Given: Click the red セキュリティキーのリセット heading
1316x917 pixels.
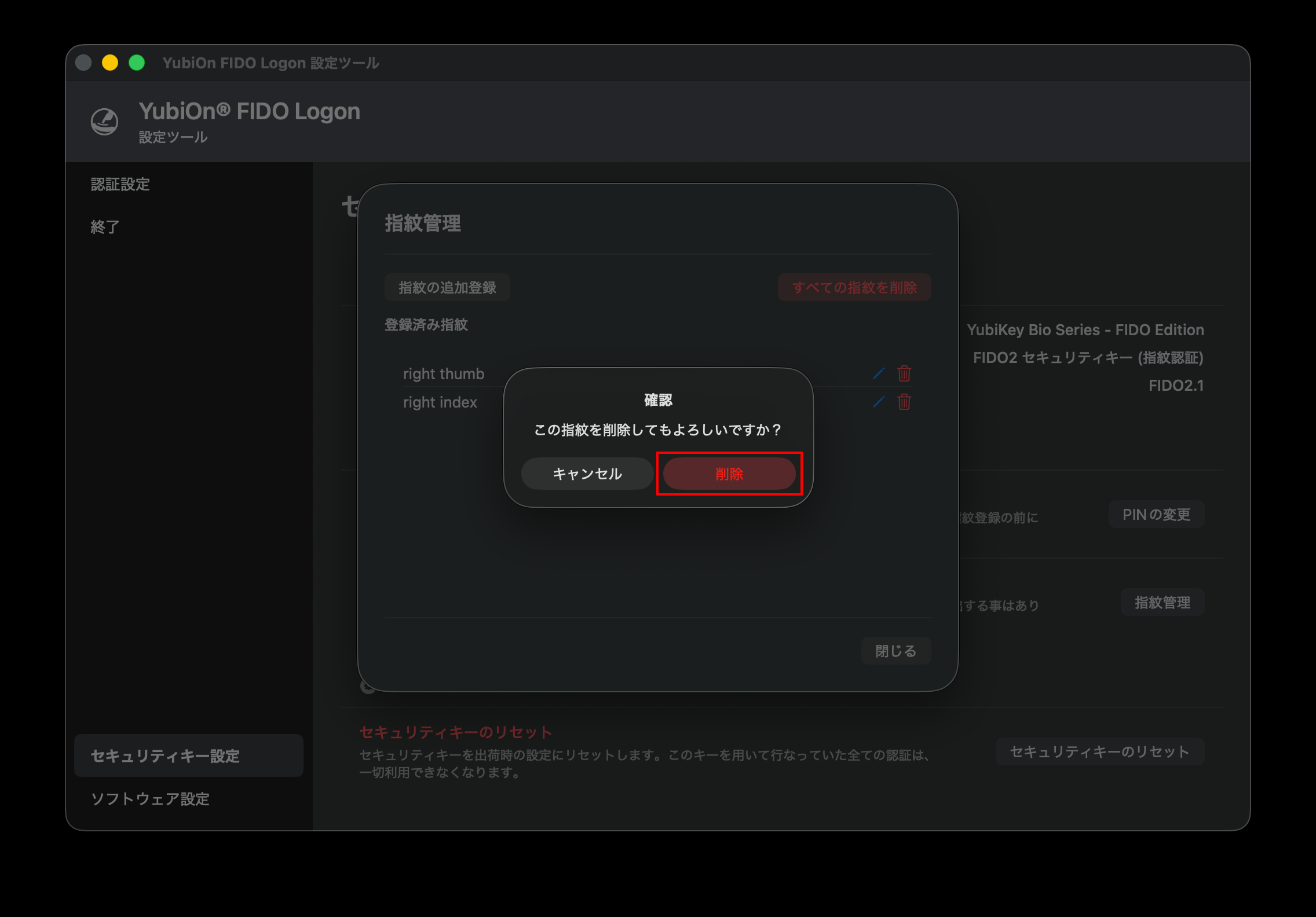Looking at the screenshot, I should point(456,732).
